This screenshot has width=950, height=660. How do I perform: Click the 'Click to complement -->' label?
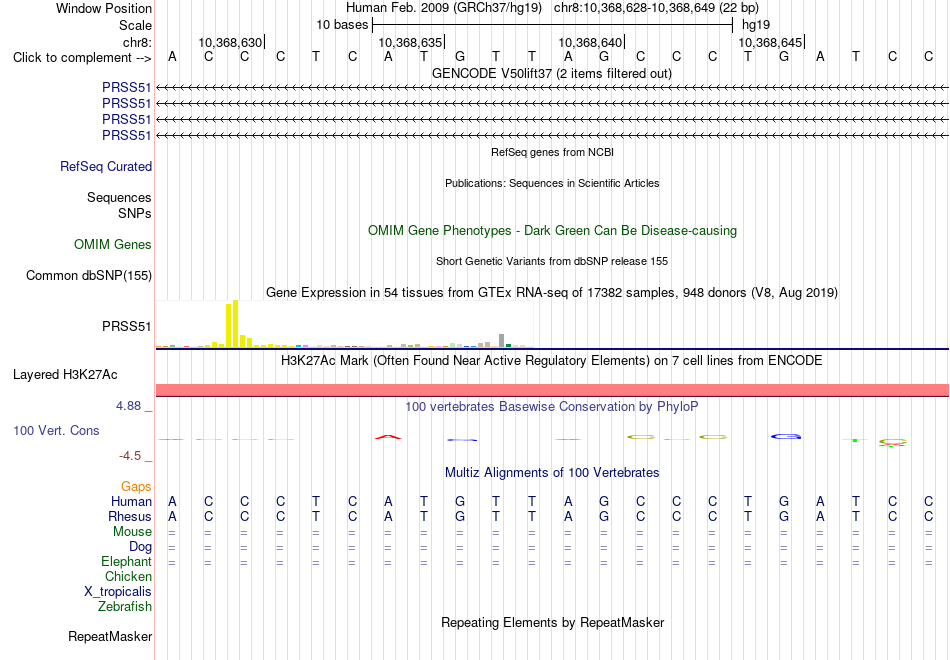82,58
